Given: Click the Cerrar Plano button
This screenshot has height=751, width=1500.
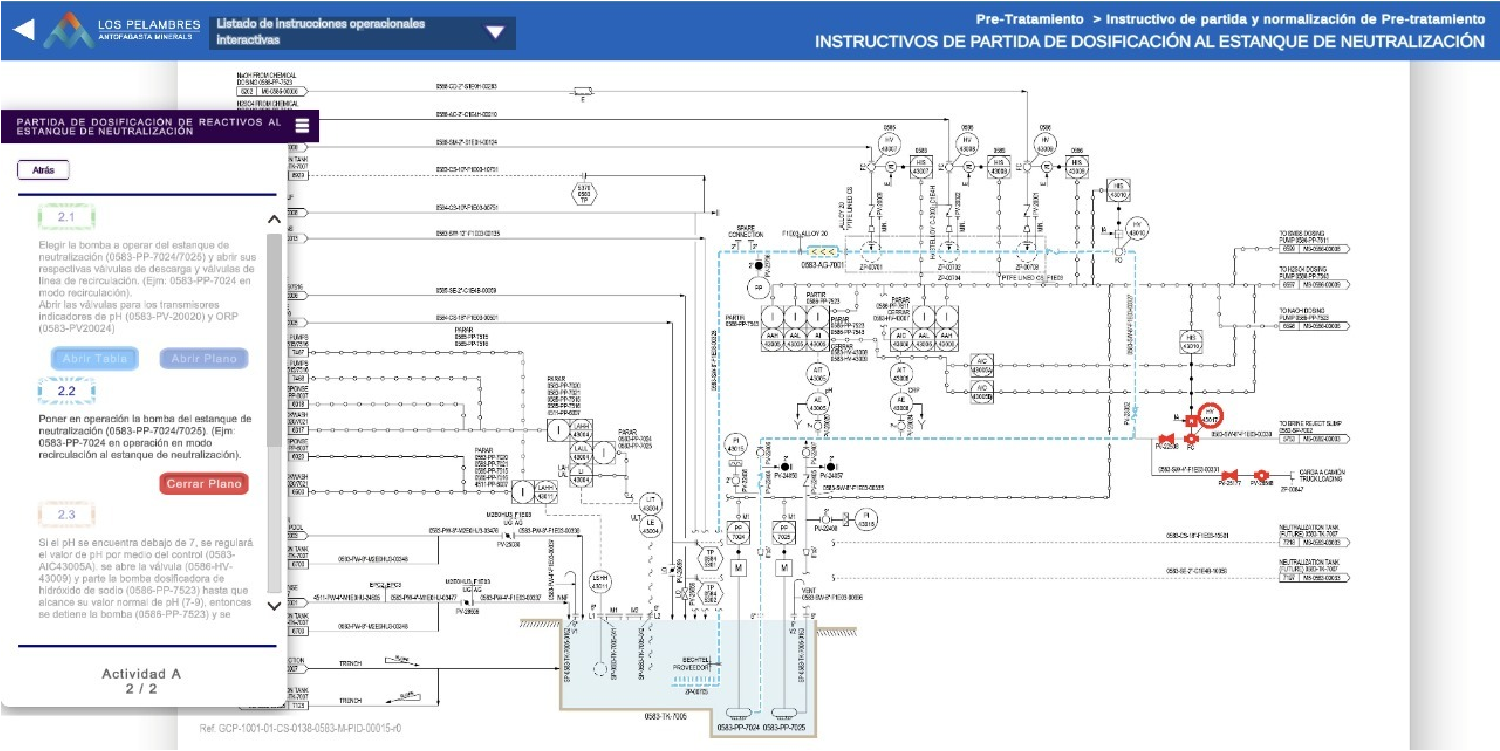Looking at the screenshot, I should point(204,484).
